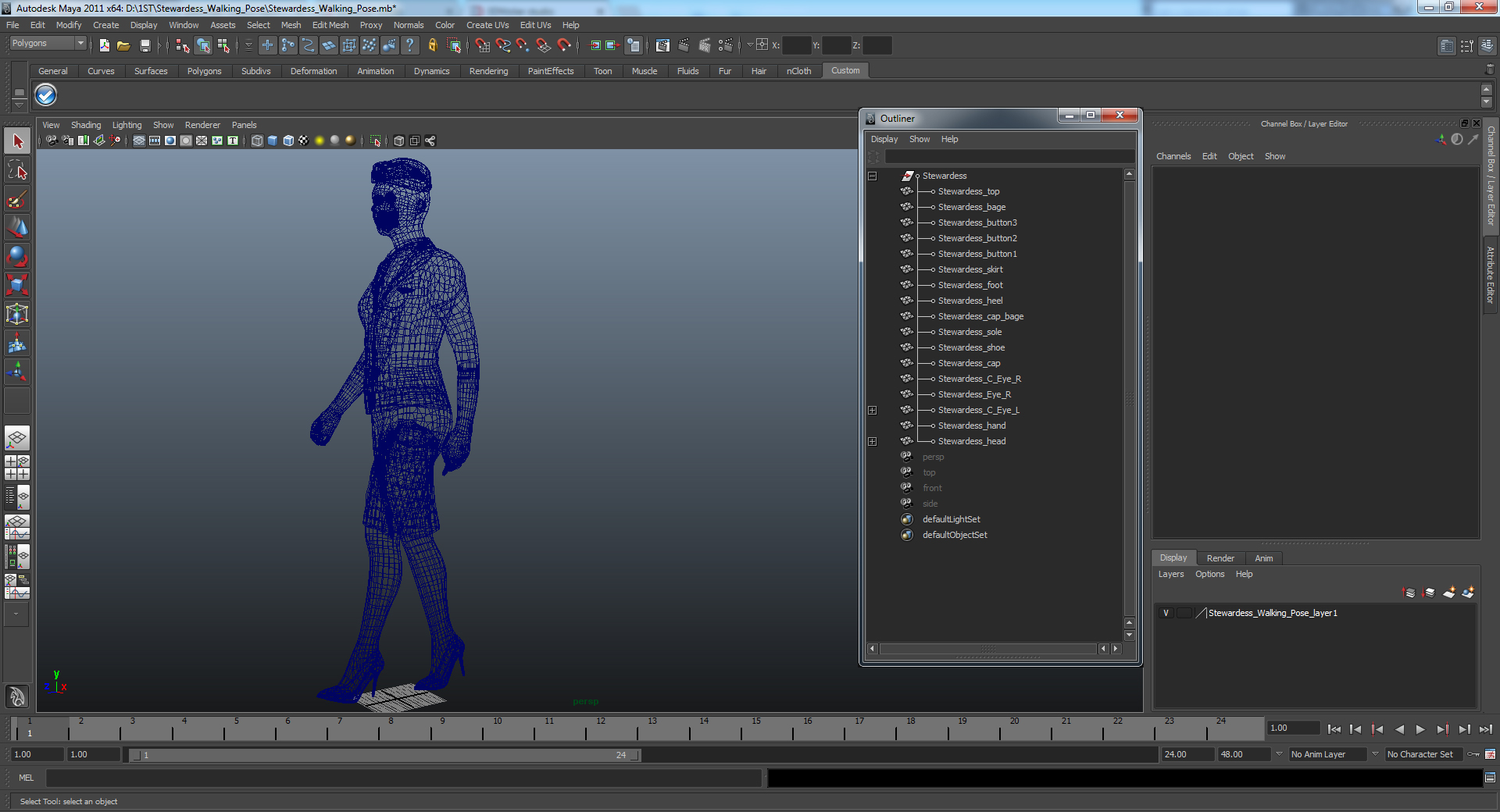
Task: Toggle the viewport grid display
Action: (x=139, y=141)
